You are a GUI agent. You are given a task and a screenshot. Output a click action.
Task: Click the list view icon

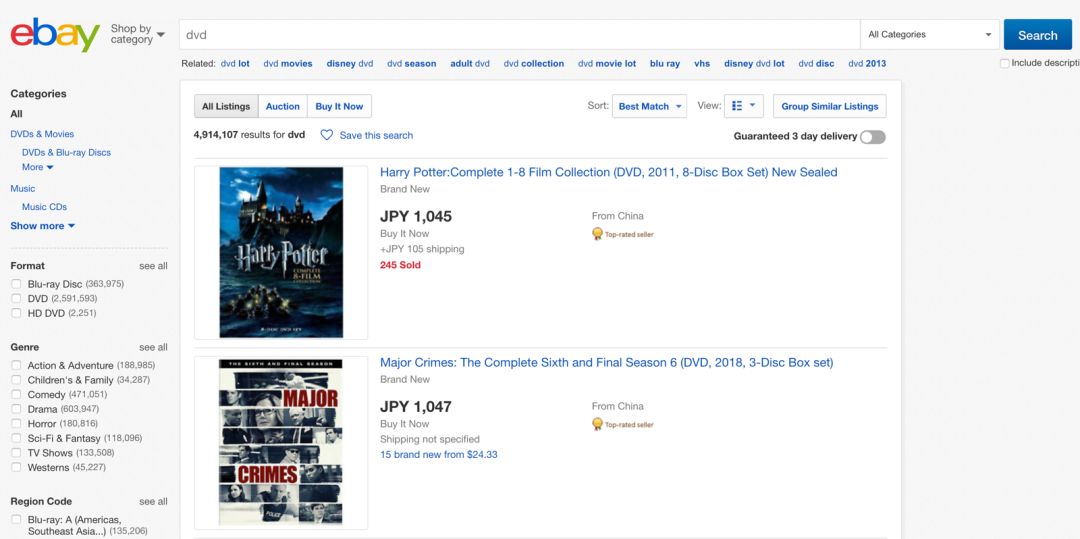[737, 106]
